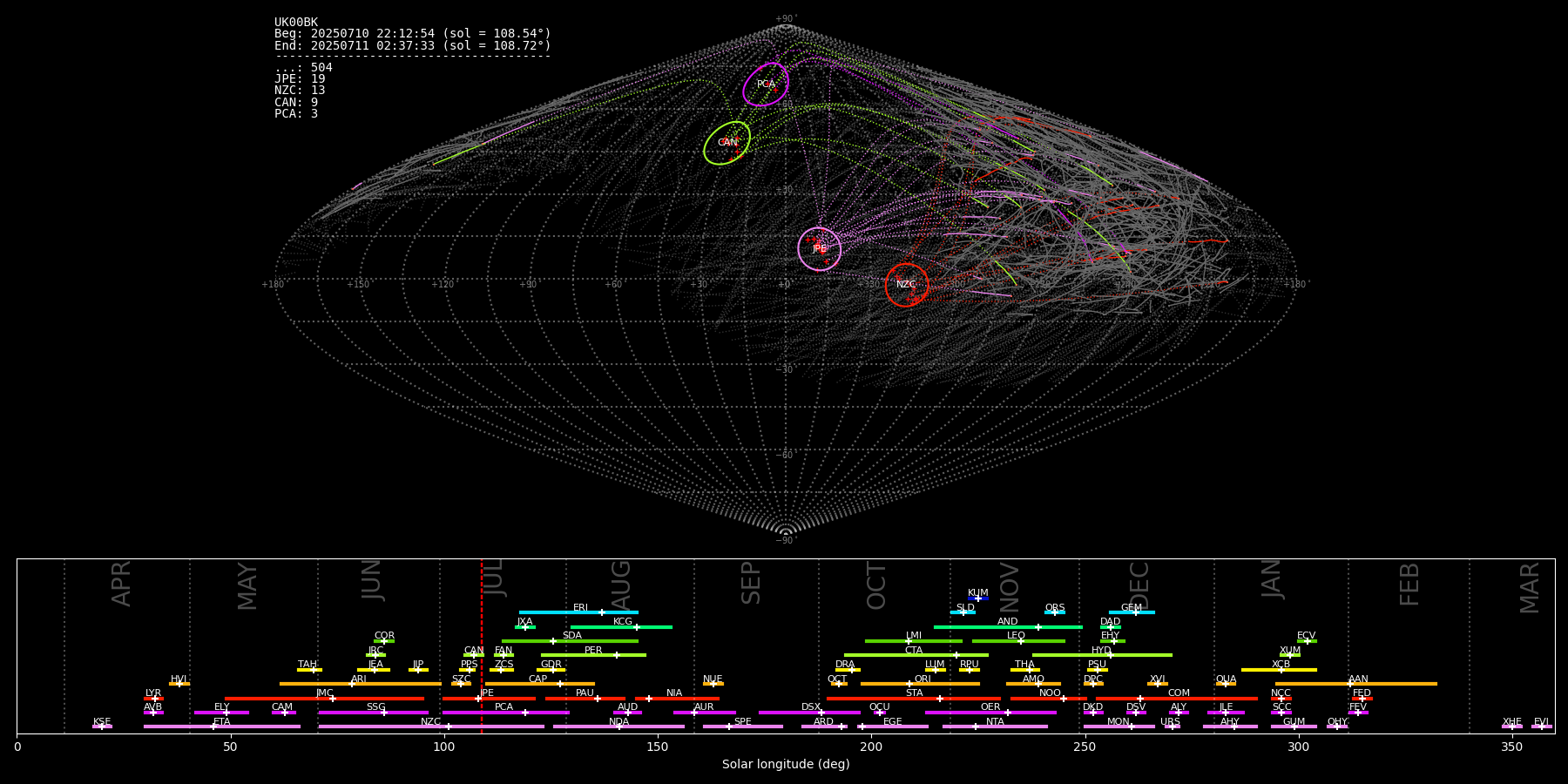This screenshot has width=1568, height=784.
Task: Click the 'NZC: 13' legend entry
Action: pos(300,90)
